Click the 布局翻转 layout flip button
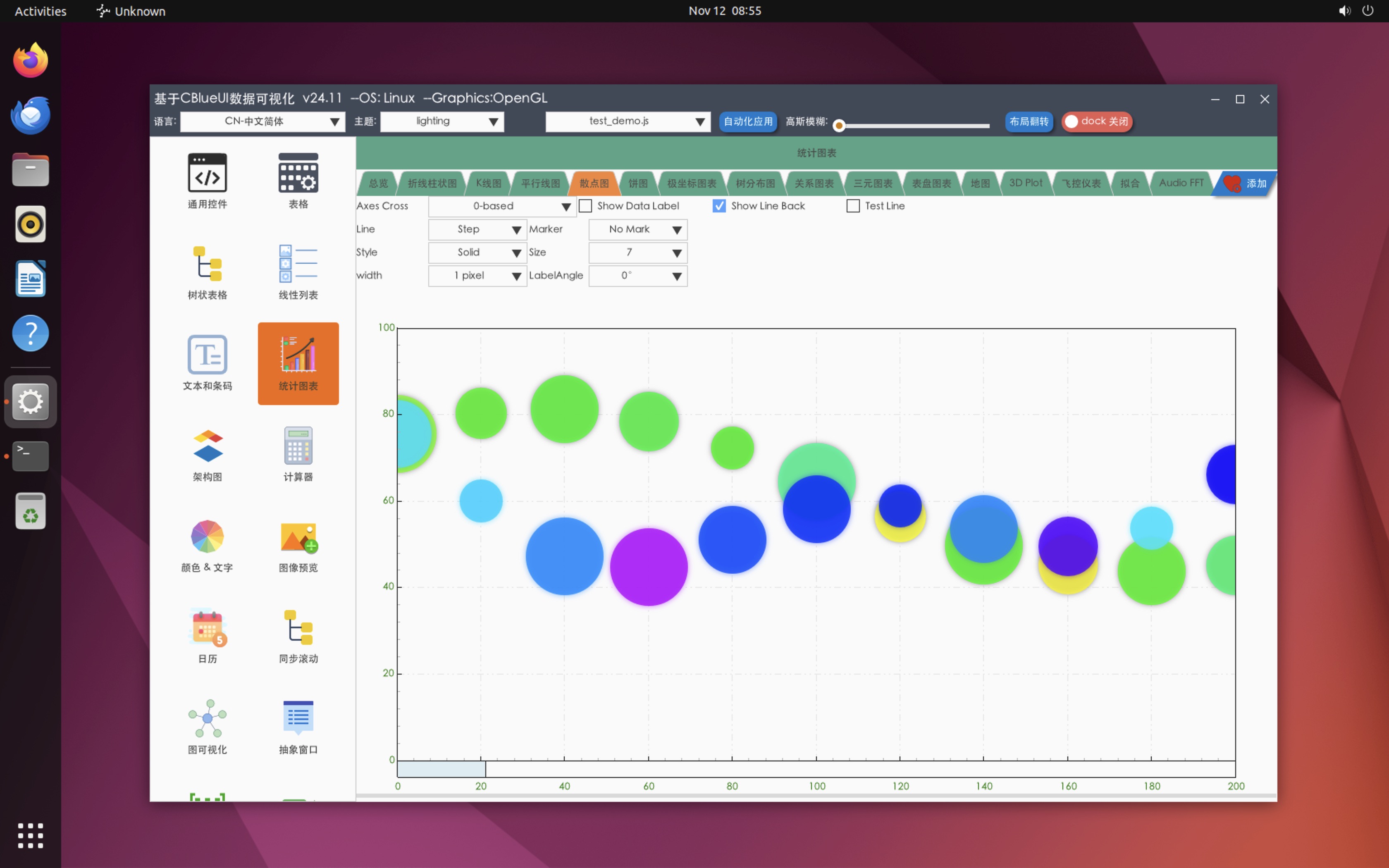Viewport: 1389px width, 868px height. 1029,121
